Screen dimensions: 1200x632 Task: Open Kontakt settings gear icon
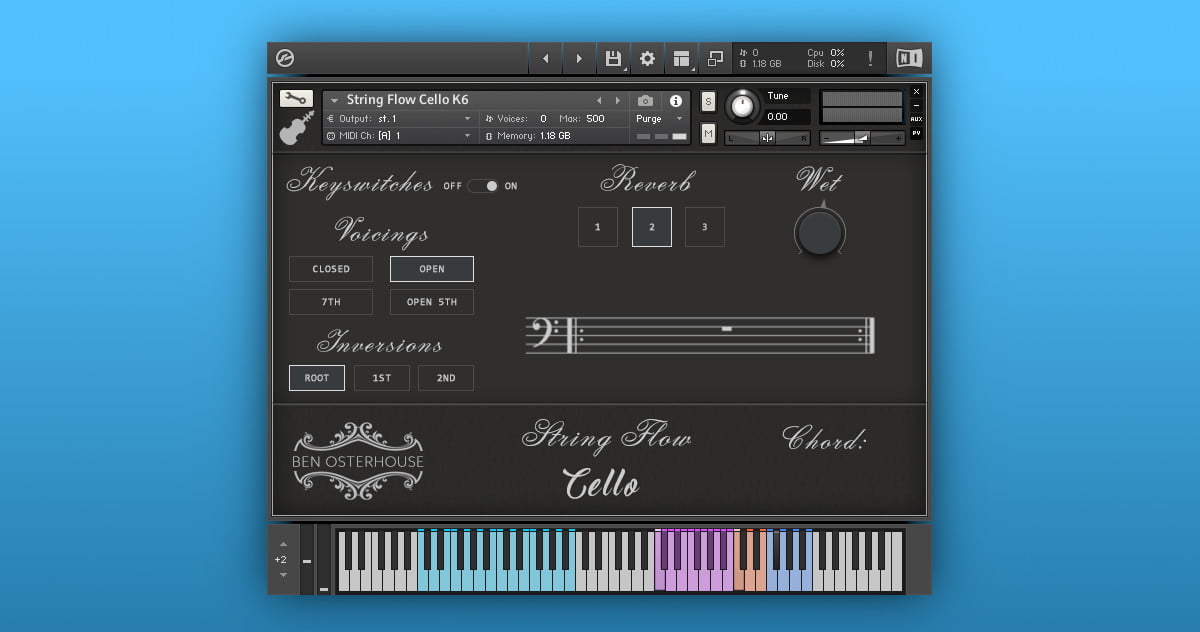coord(647,59)
